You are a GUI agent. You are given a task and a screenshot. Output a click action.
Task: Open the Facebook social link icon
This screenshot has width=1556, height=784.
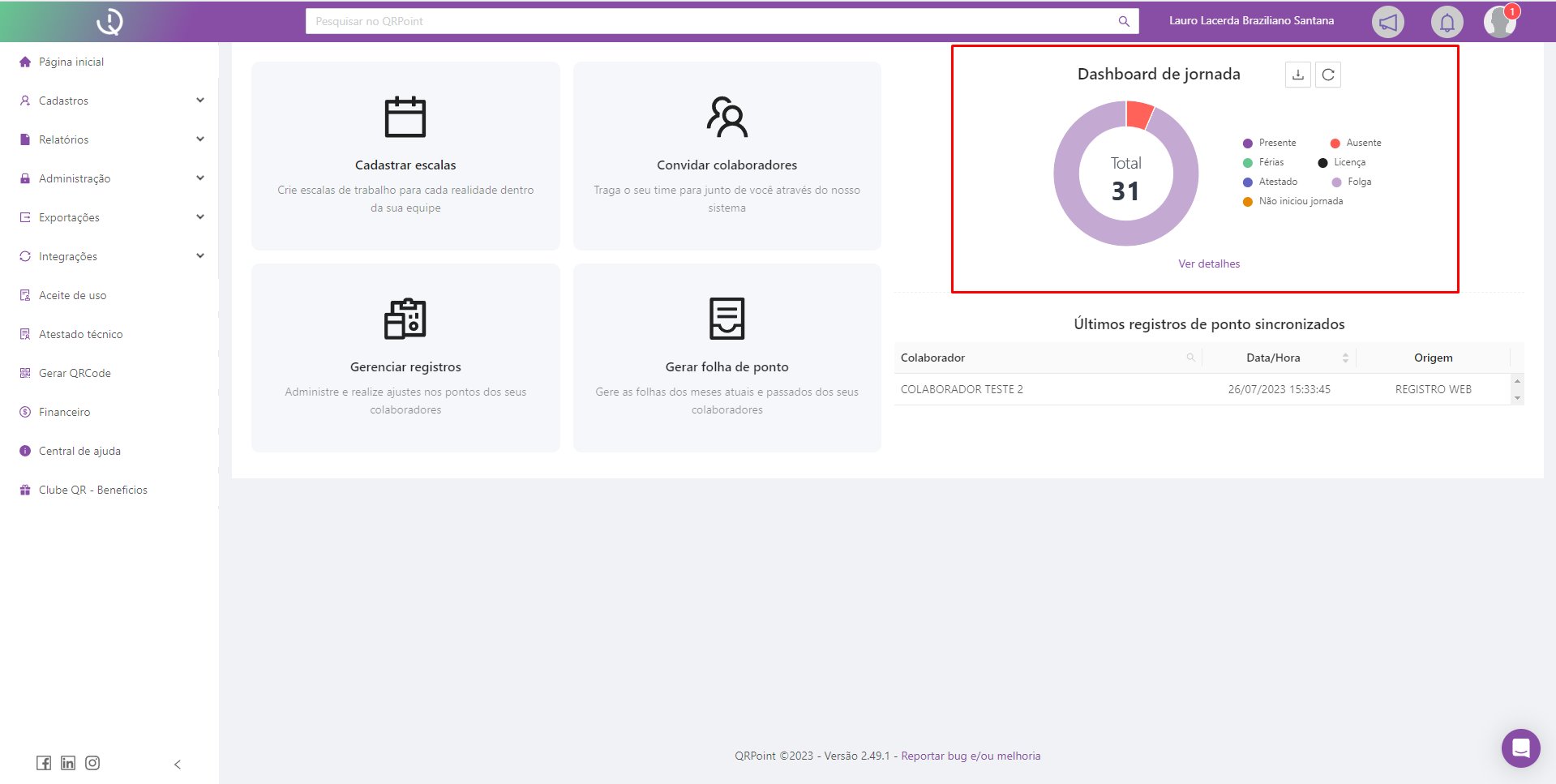tap(44, 763)
